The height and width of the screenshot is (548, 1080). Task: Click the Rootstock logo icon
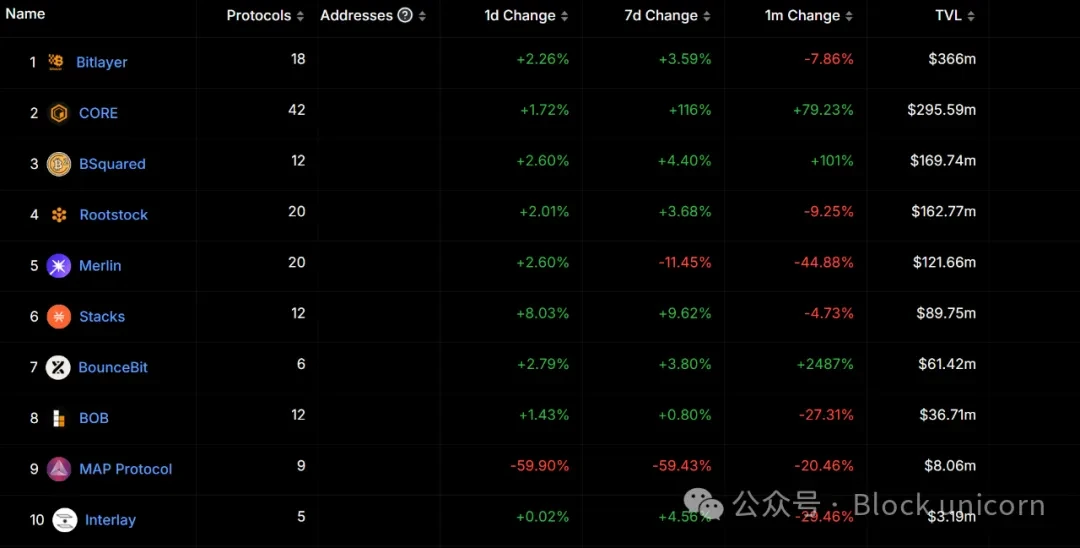tap(59, 215)
